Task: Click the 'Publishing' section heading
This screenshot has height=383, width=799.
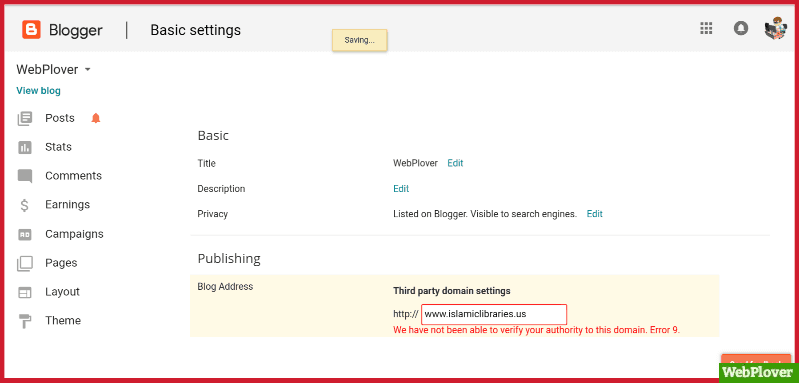Action: point(229,259)
